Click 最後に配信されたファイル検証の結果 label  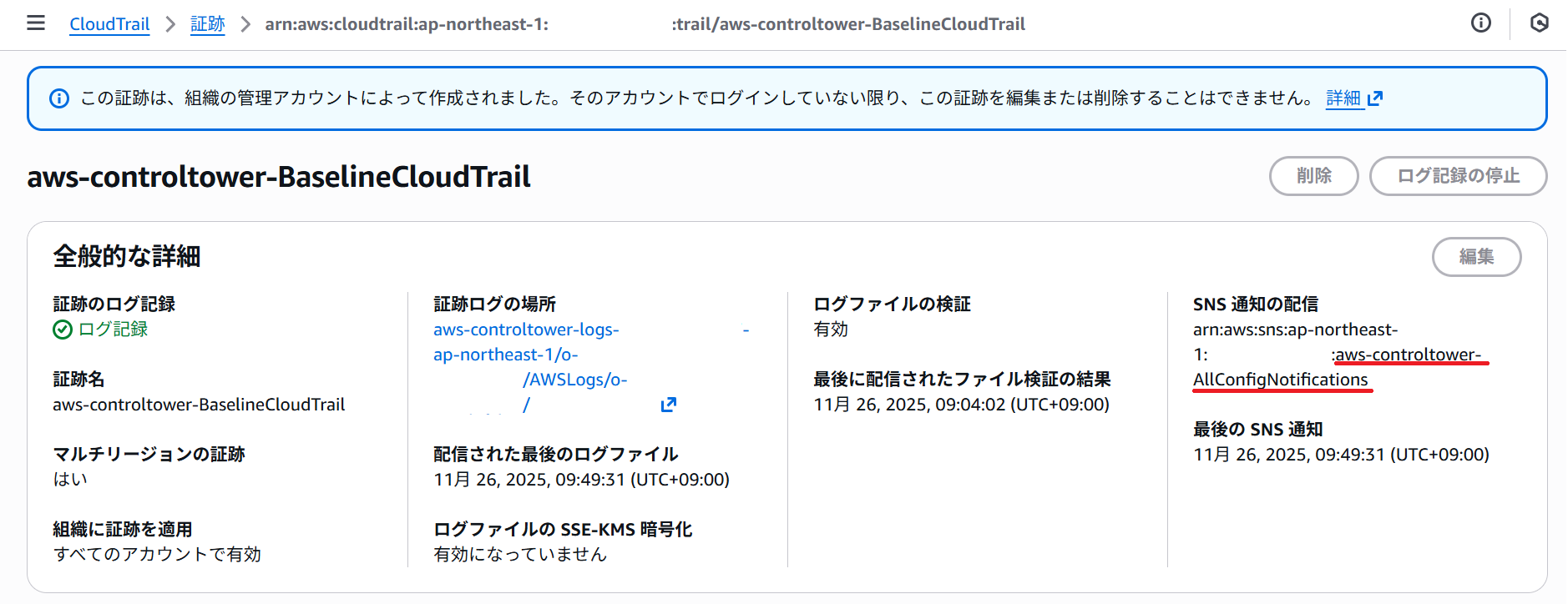962,380
